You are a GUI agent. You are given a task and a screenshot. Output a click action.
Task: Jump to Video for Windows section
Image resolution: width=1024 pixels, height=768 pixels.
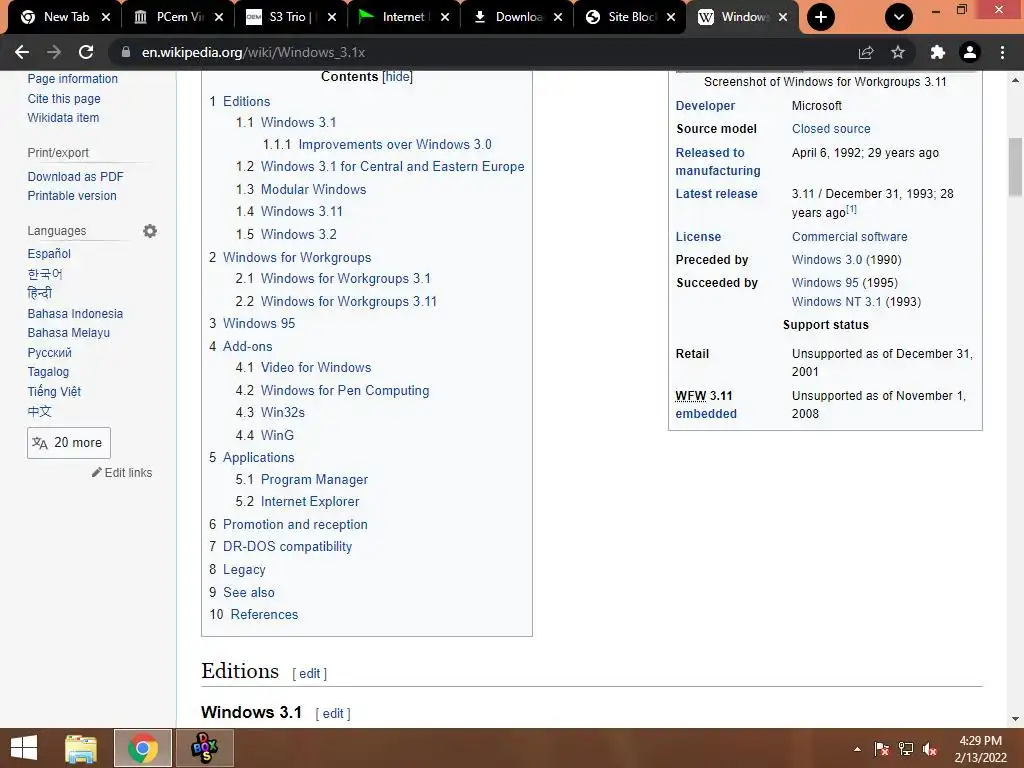point(316,368)
